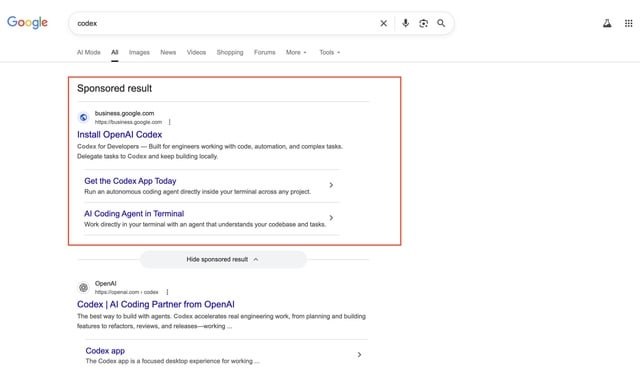Click the magnifying glass search icon
The image size is (640, 371).
[441, 23]
